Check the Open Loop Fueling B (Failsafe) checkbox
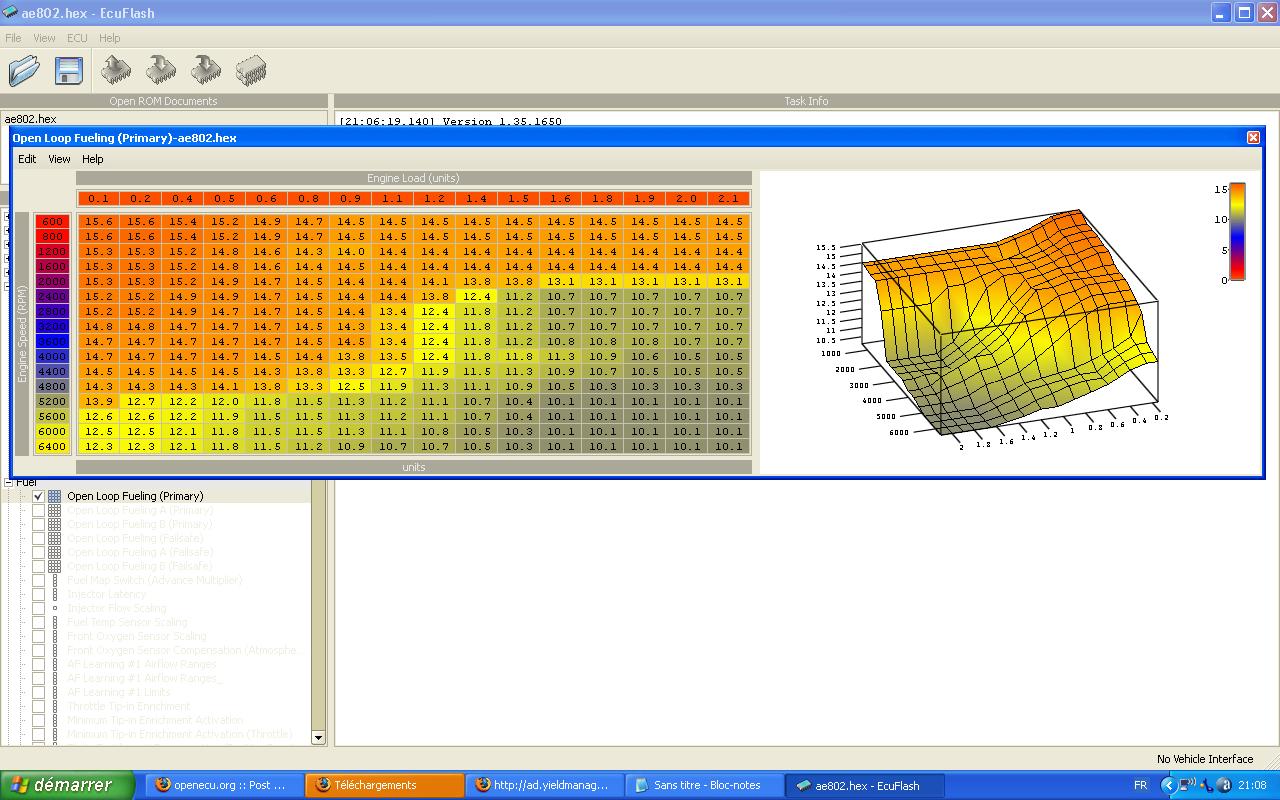This screenshot has width=1280, height=800. 38,566
